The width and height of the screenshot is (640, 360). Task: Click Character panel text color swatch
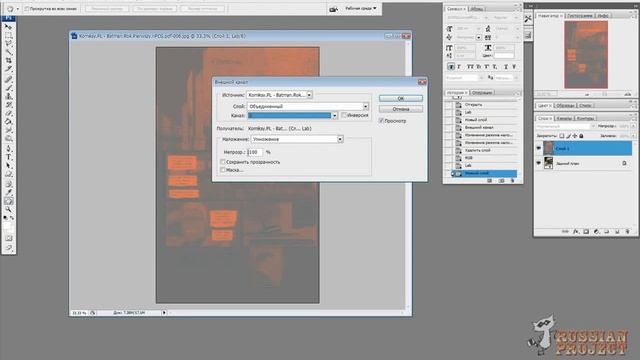tap(504, 56)
